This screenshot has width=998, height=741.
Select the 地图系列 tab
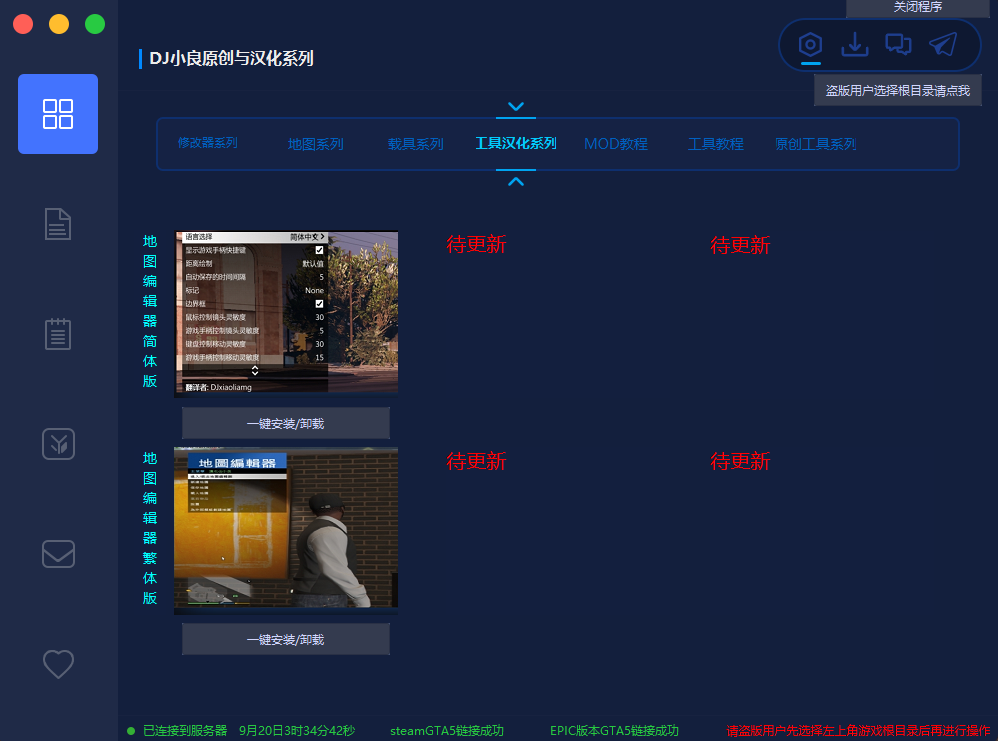click(316, 144)
